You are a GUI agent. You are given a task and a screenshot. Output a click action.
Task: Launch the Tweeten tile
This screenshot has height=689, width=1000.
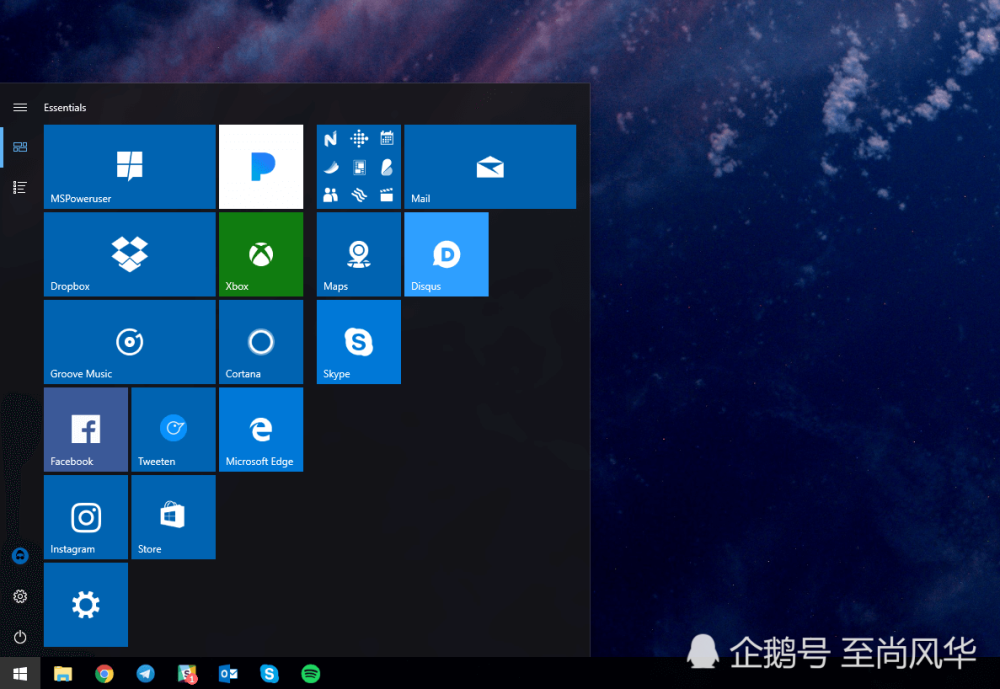click(173, 429)
